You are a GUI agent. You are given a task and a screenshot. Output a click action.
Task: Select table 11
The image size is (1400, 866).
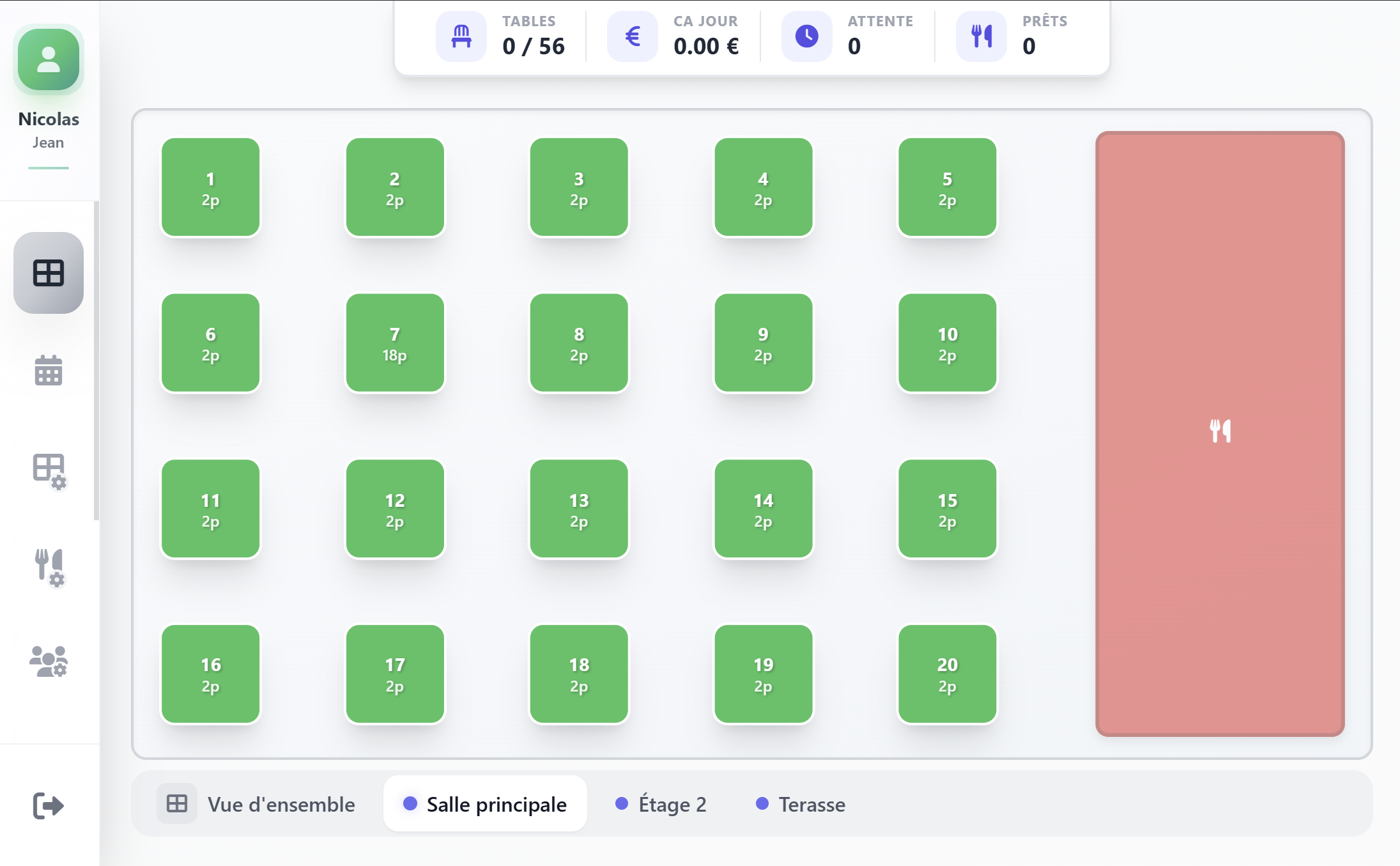click(x=211, y=509)
